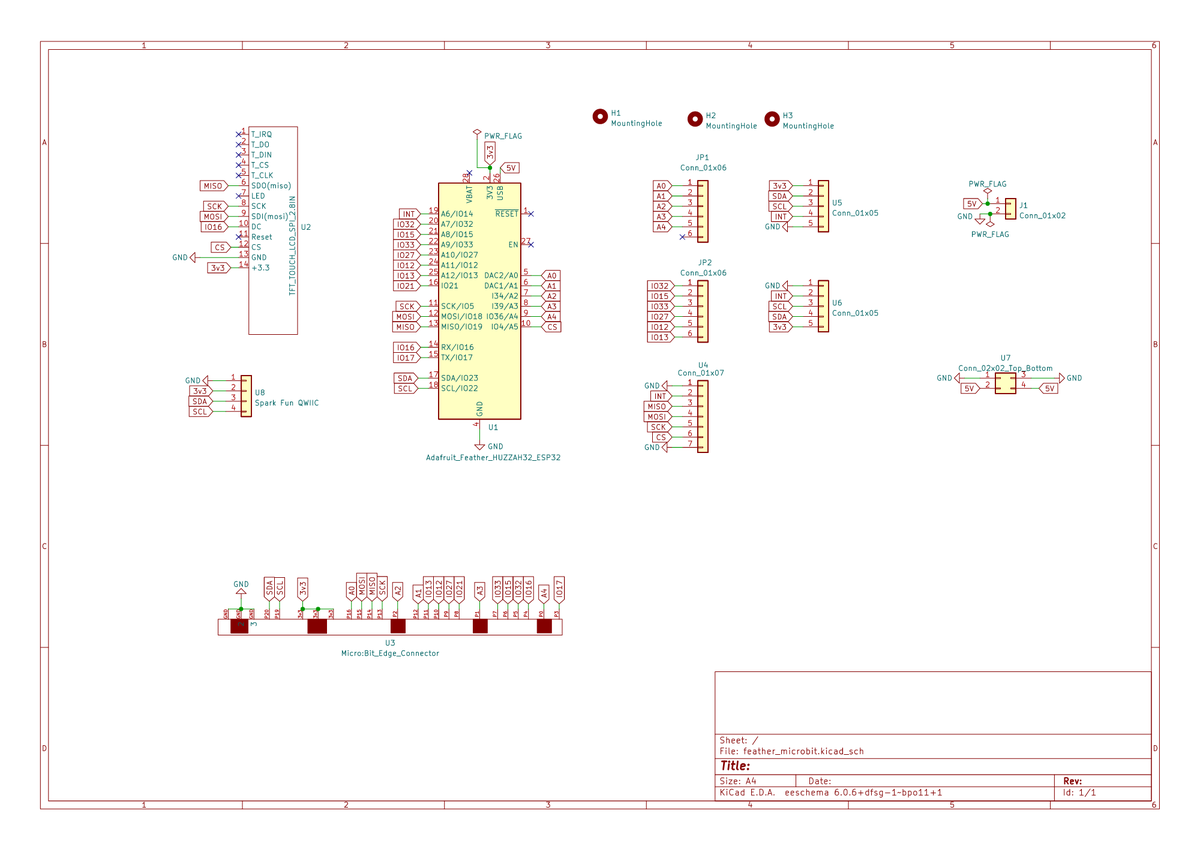
Task: Pick the U4 seven-pin connector symbol
Action: pos(703,416)
